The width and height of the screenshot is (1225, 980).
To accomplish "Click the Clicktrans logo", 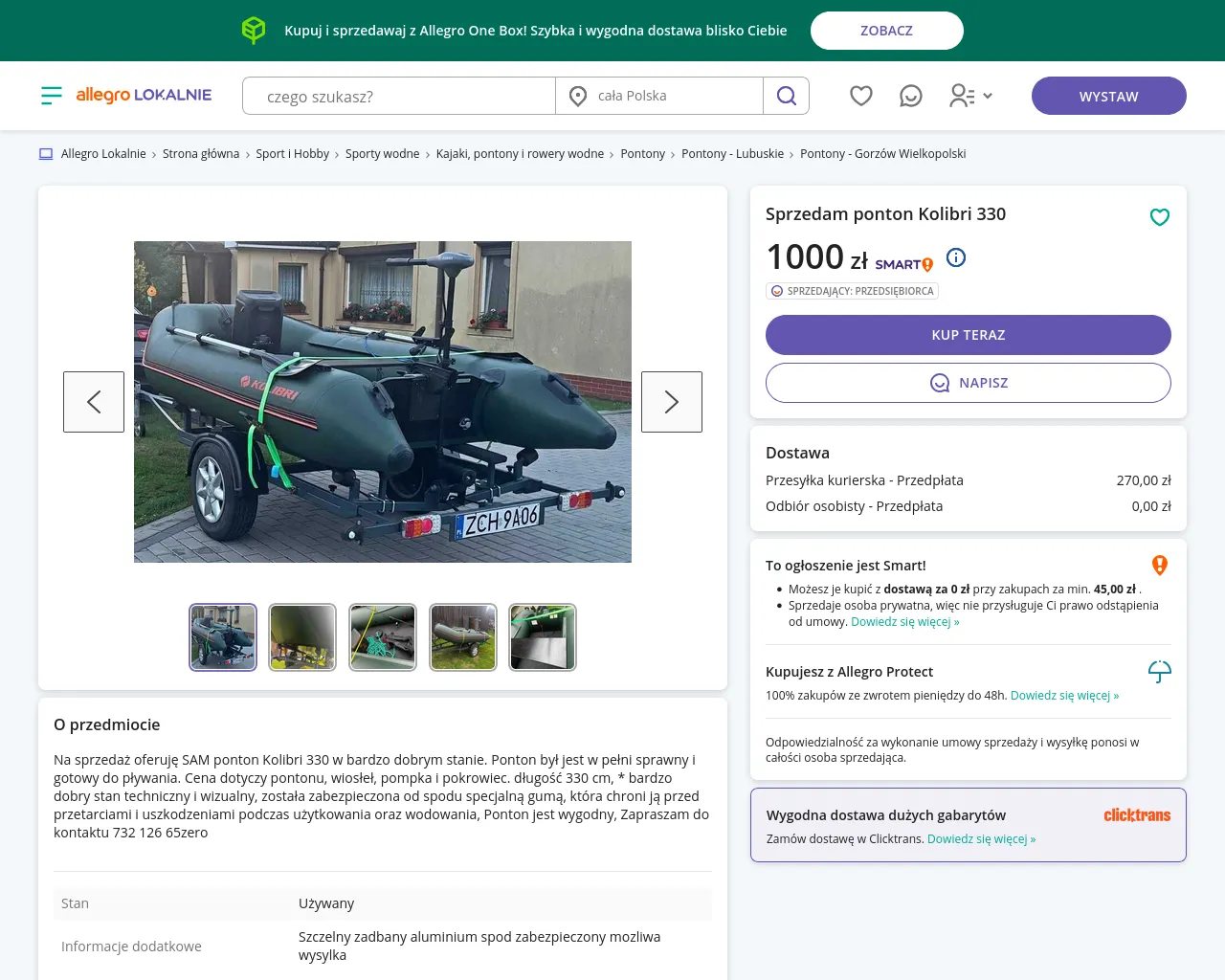I will pos(1137,815).
